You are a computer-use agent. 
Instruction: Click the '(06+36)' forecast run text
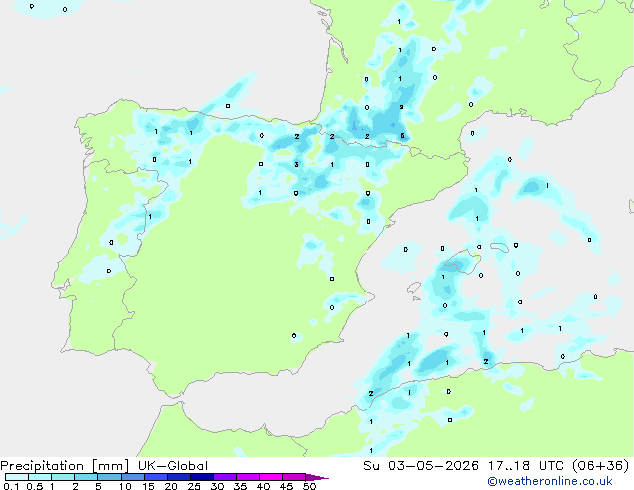click(x=601, y=466)
